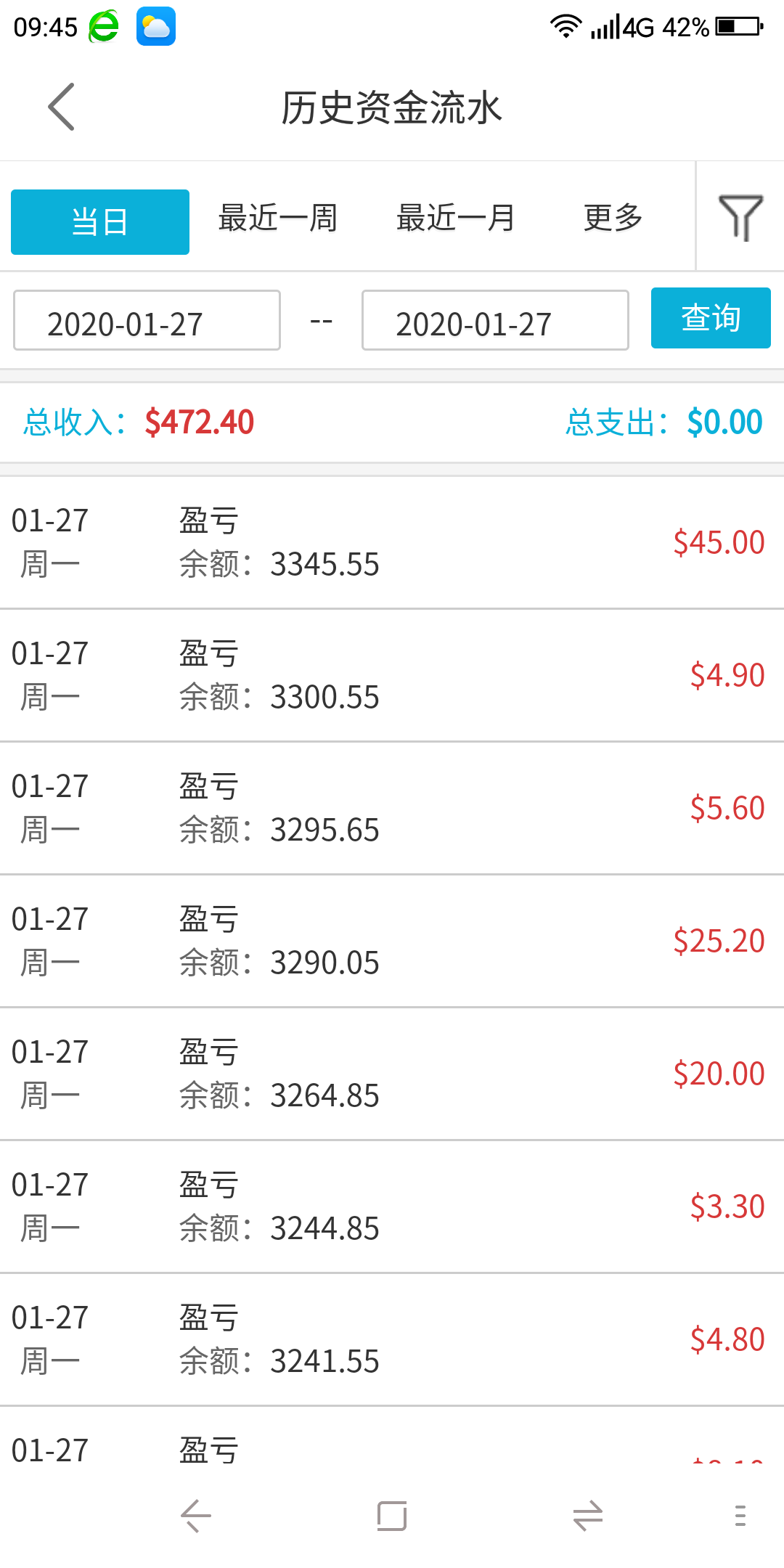Screen dimensions: 784x1568
Task: Open the record with balance 3300.55
Action: pos(392,675)
